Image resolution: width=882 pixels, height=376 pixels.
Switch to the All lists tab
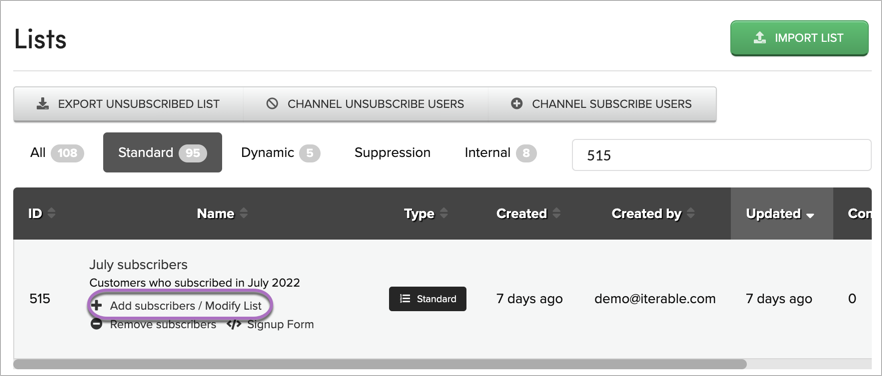(x=57, y=153)
